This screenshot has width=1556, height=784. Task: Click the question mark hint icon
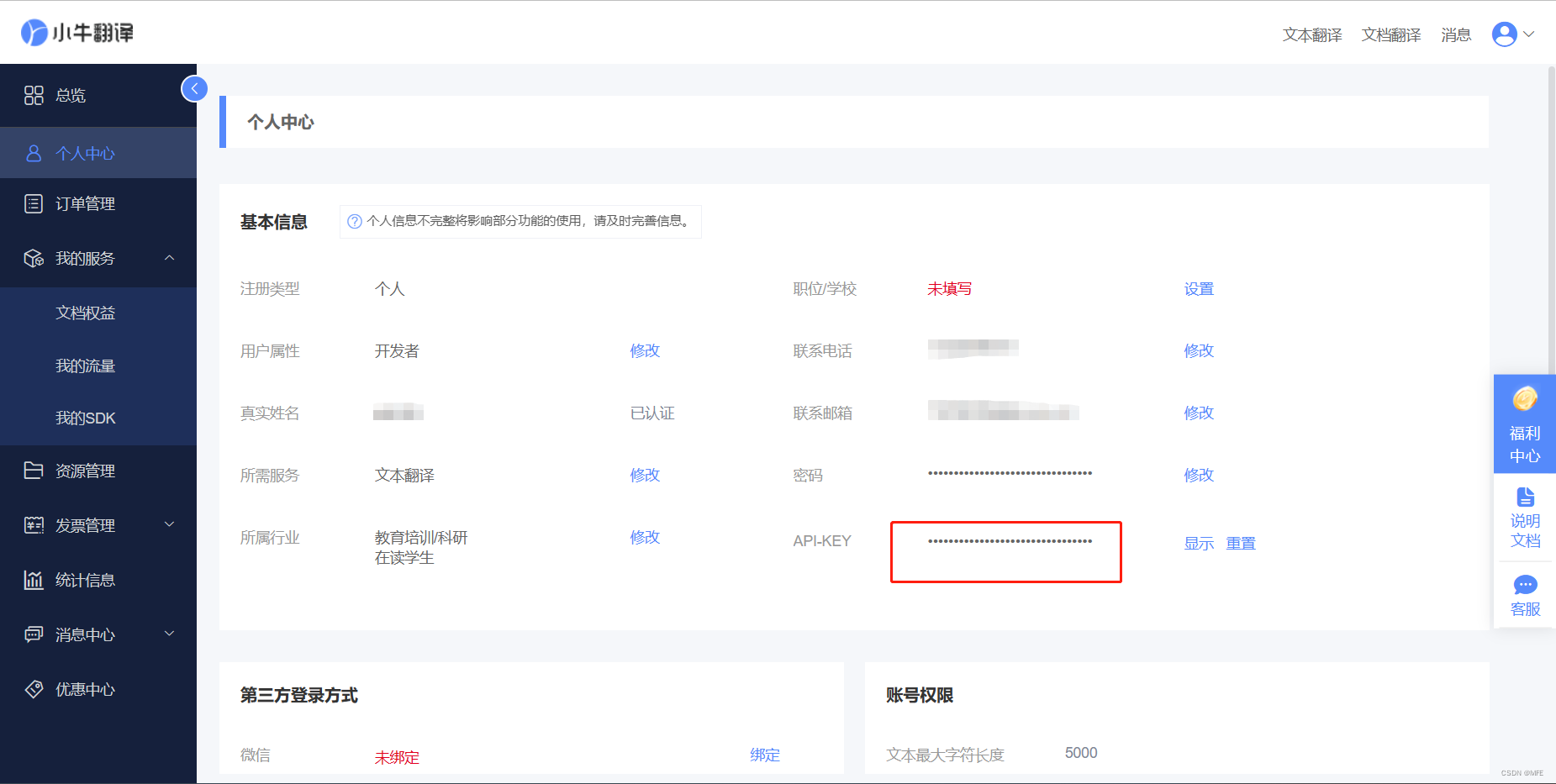(355, 222)
